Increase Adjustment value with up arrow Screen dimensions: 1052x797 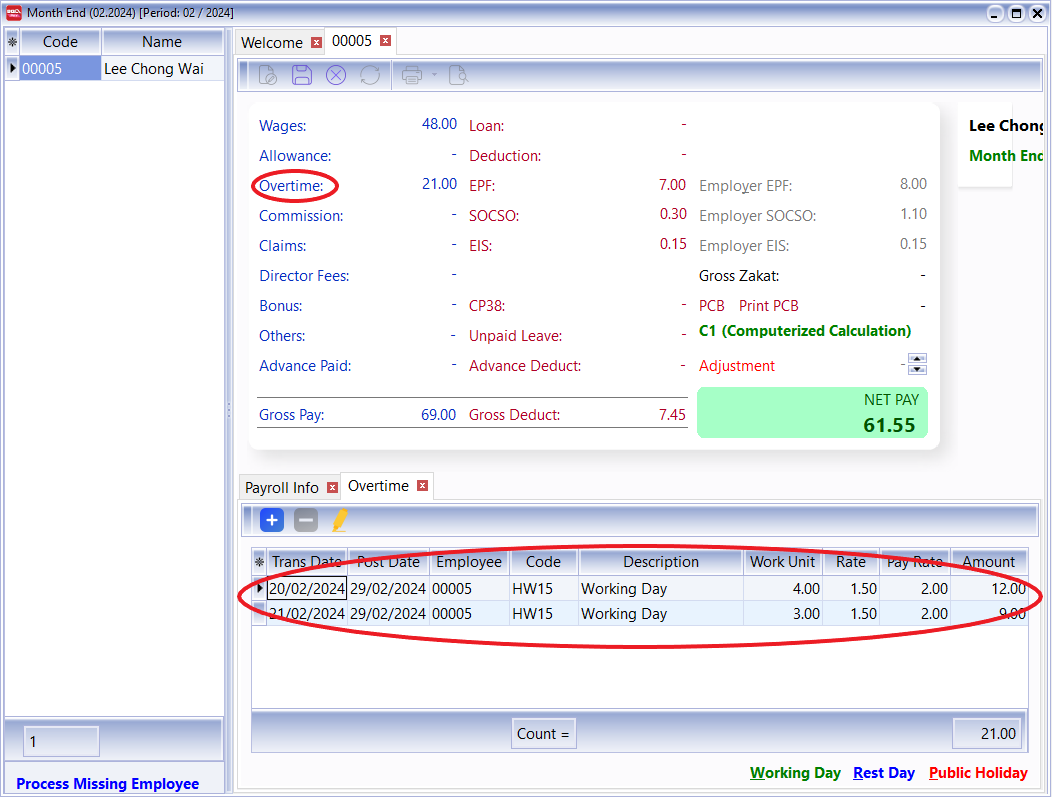(x=917, y=359)
